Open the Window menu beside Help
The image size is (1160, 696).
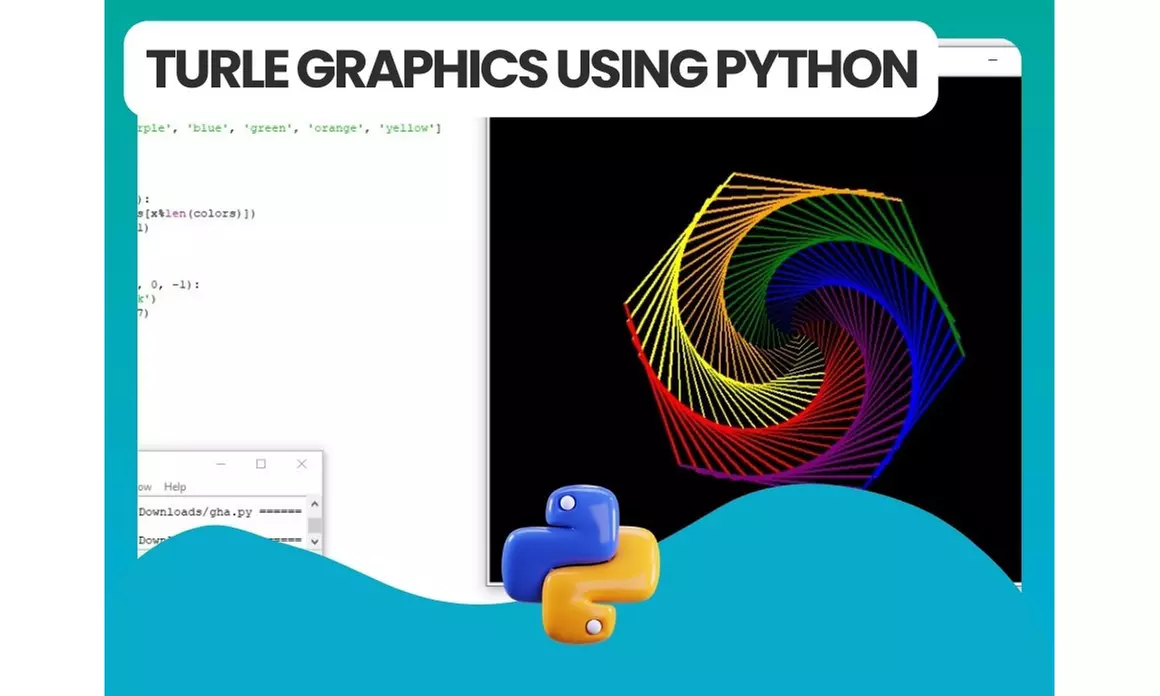tap(143, 487)
